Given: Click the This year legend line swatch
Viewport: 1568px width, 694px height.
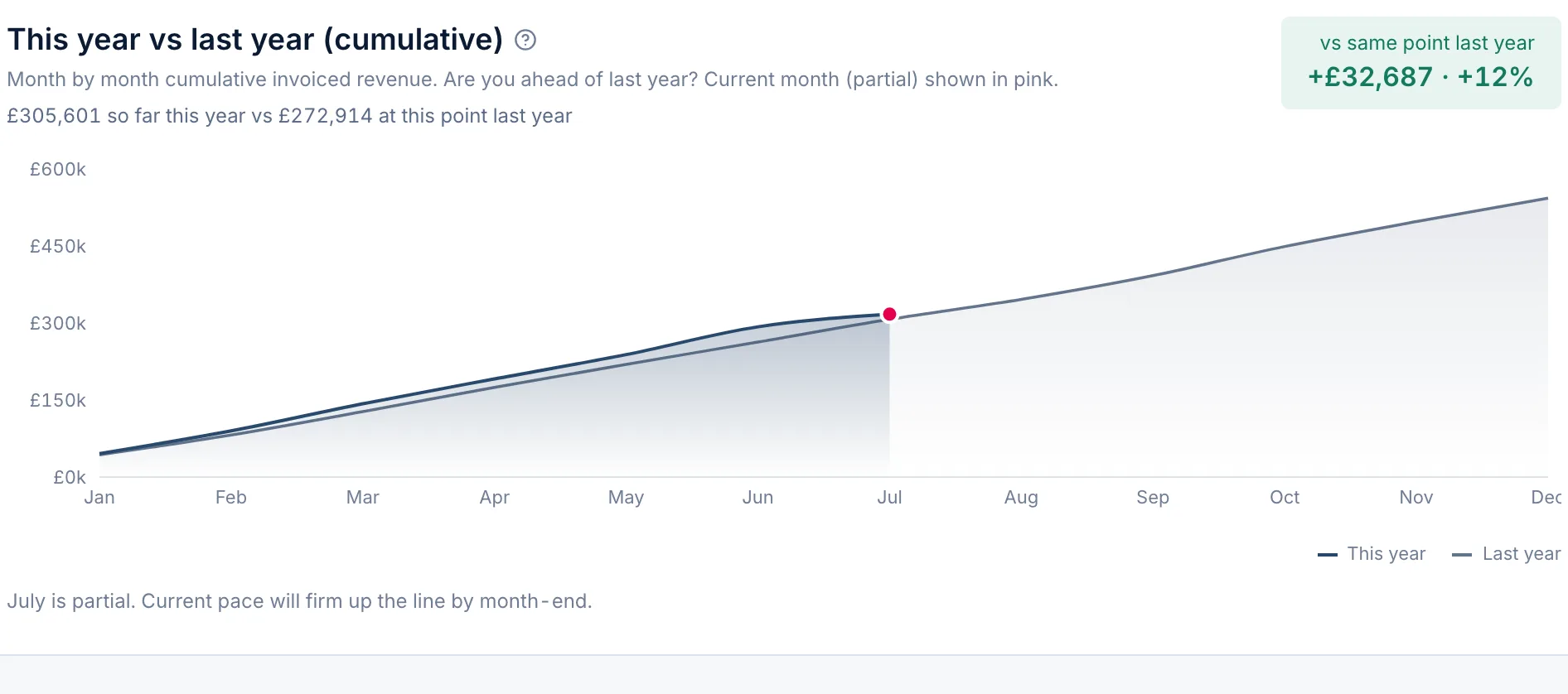Looking at the screenshot, I should coord(1327,554).
